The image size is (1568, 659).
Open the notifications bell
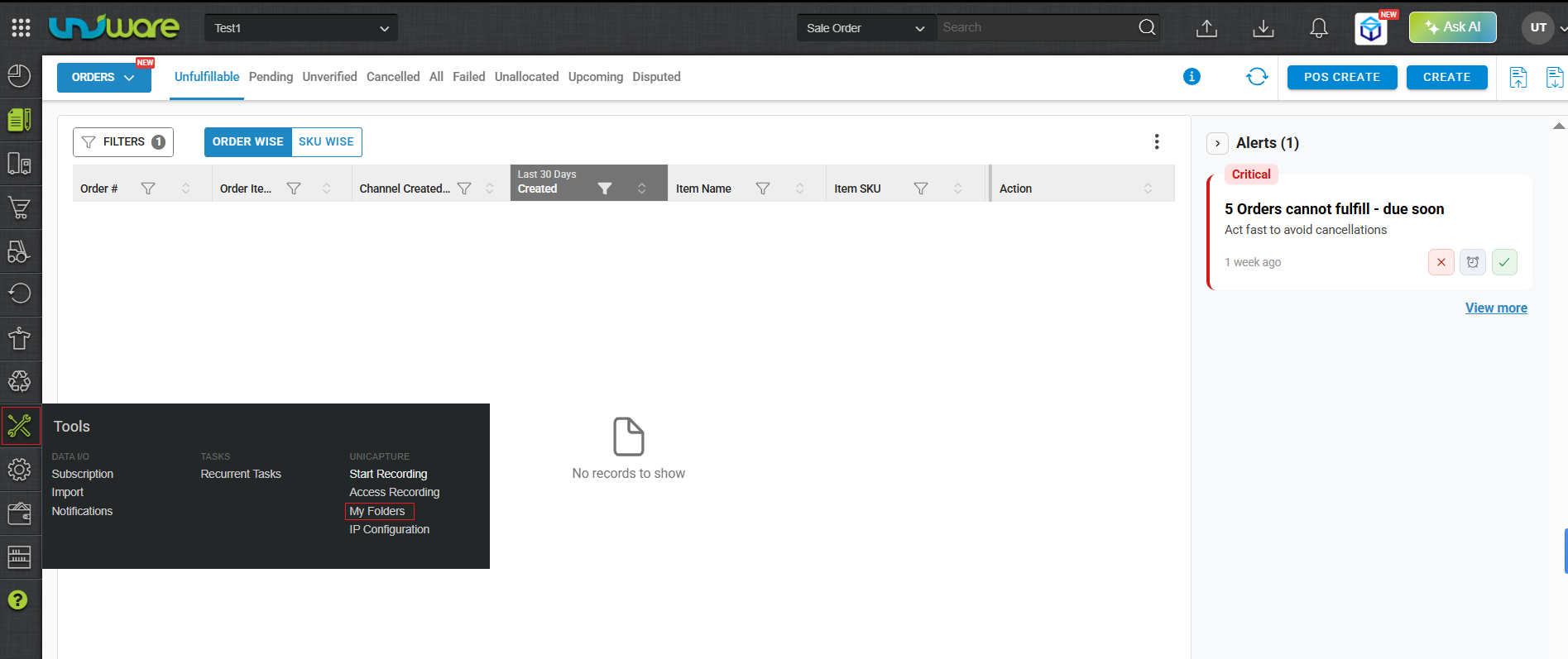[1319, 28]
